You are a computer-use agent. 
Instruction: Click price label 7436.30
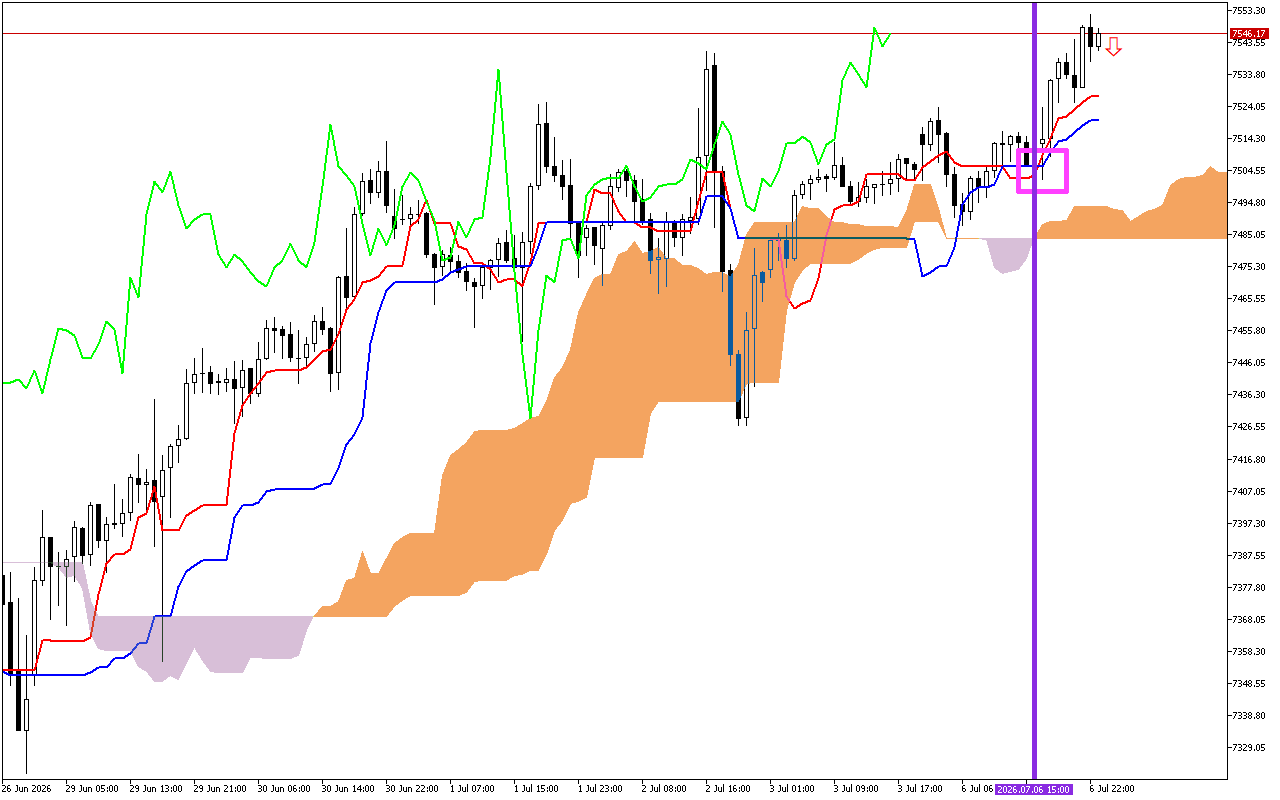click(x=1250, y=394)
